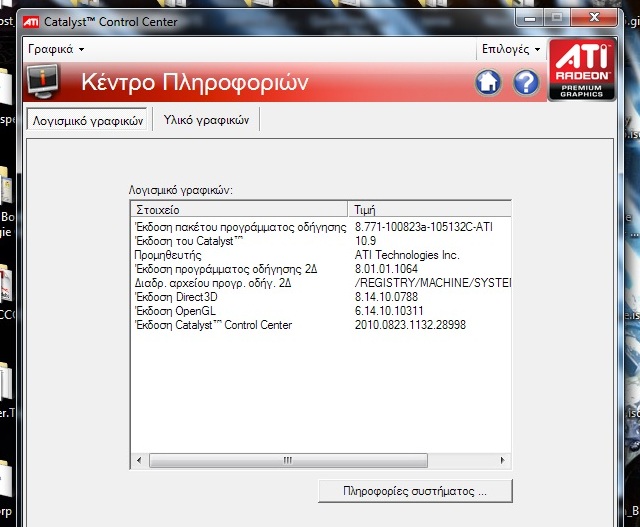Select the Διαδρ. αρχείου προγρ. οδήγ. 2Δ row
The width and height of the screenshot is (640, 527).
pos(321,283)
